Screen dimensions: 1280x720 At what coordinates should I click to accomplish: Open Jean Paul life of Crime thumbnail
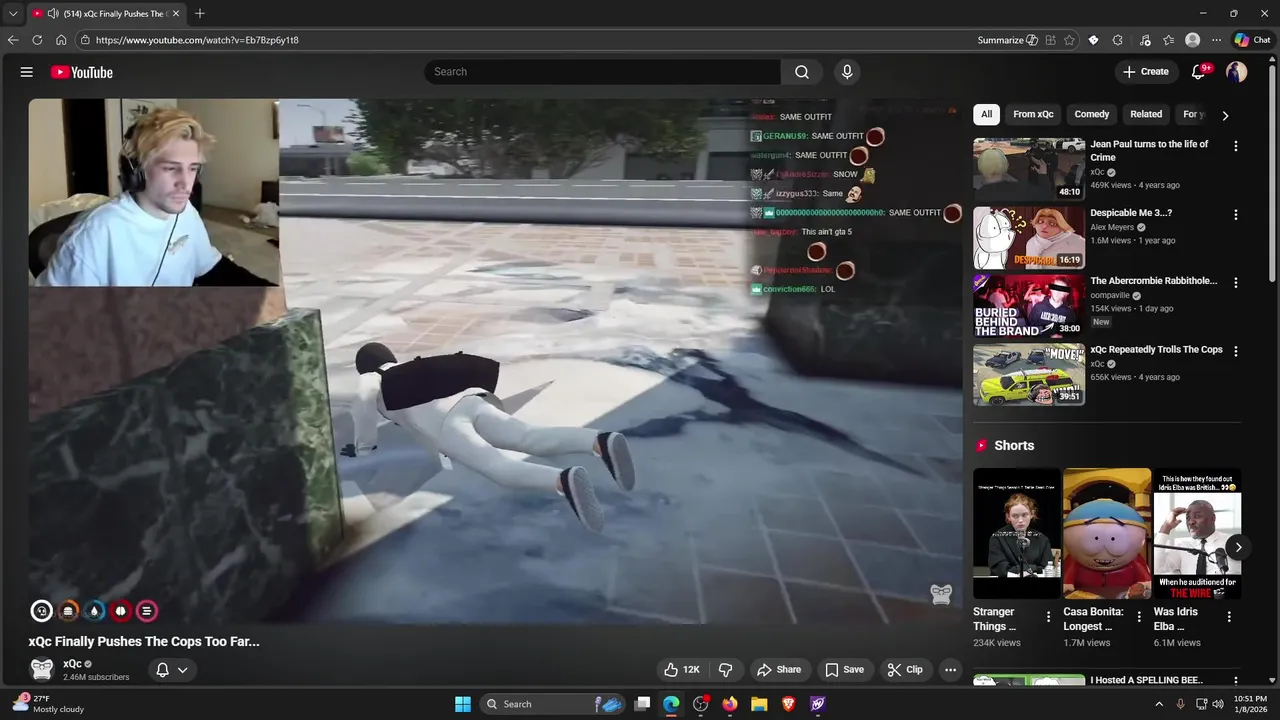tap(1029, 169)
